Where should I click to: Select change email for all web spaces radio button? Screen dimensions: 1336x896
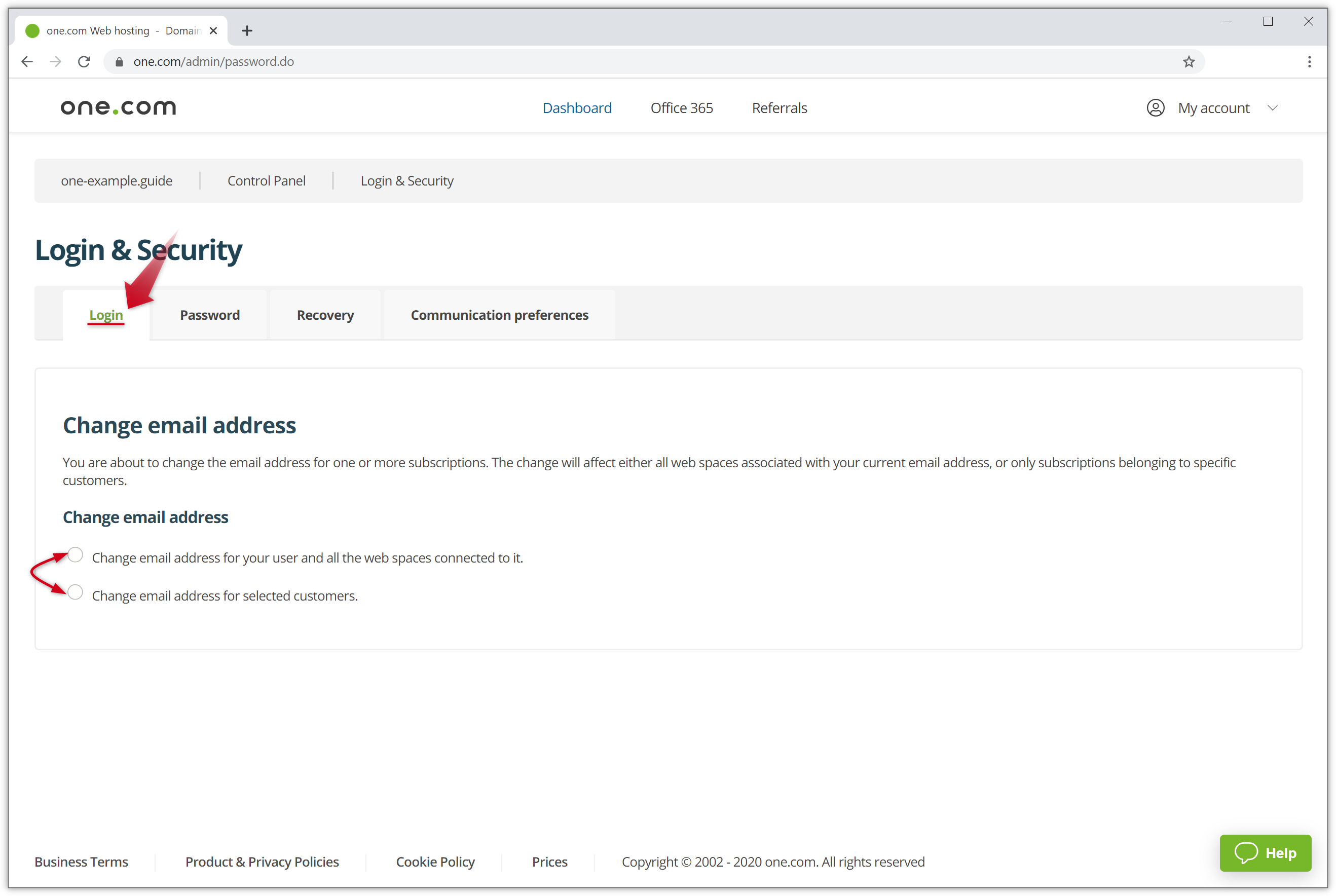tap(75, 556)
